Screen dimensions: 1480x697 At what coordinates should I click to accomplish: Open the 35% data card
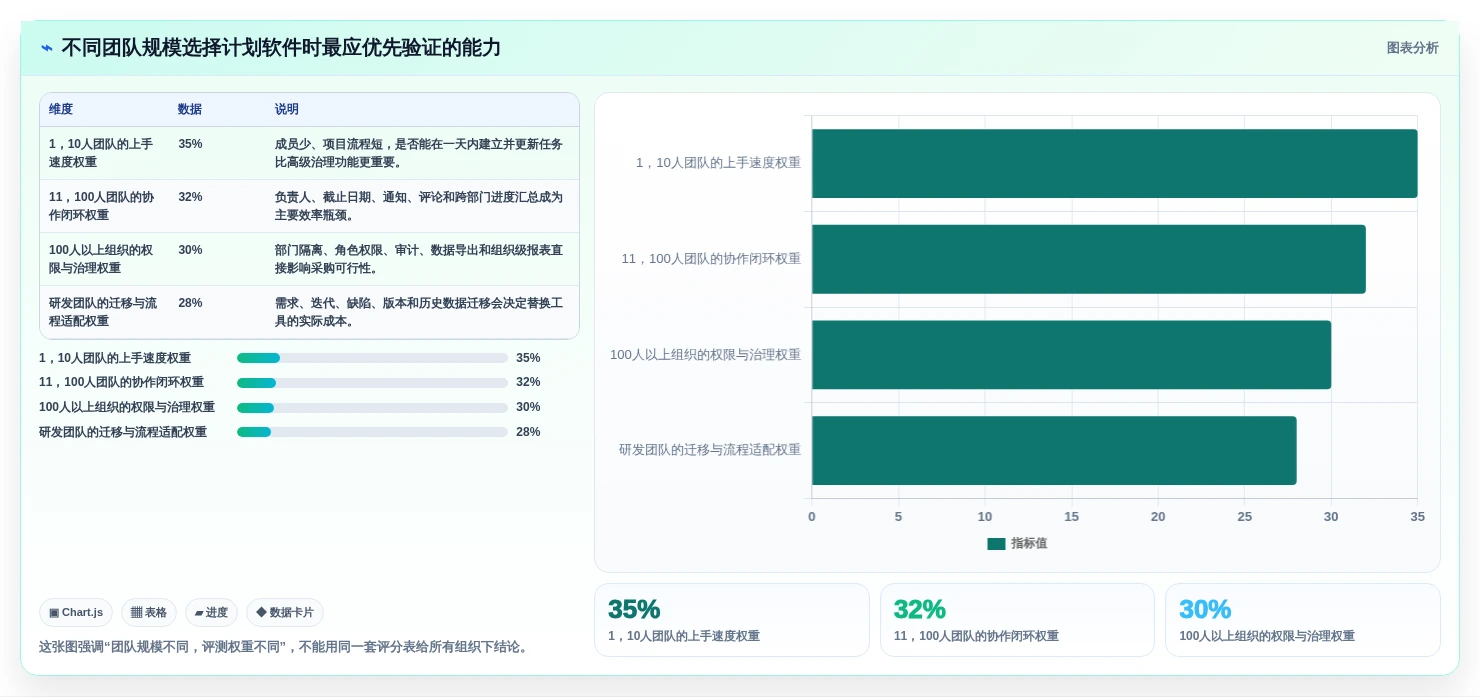732,620
